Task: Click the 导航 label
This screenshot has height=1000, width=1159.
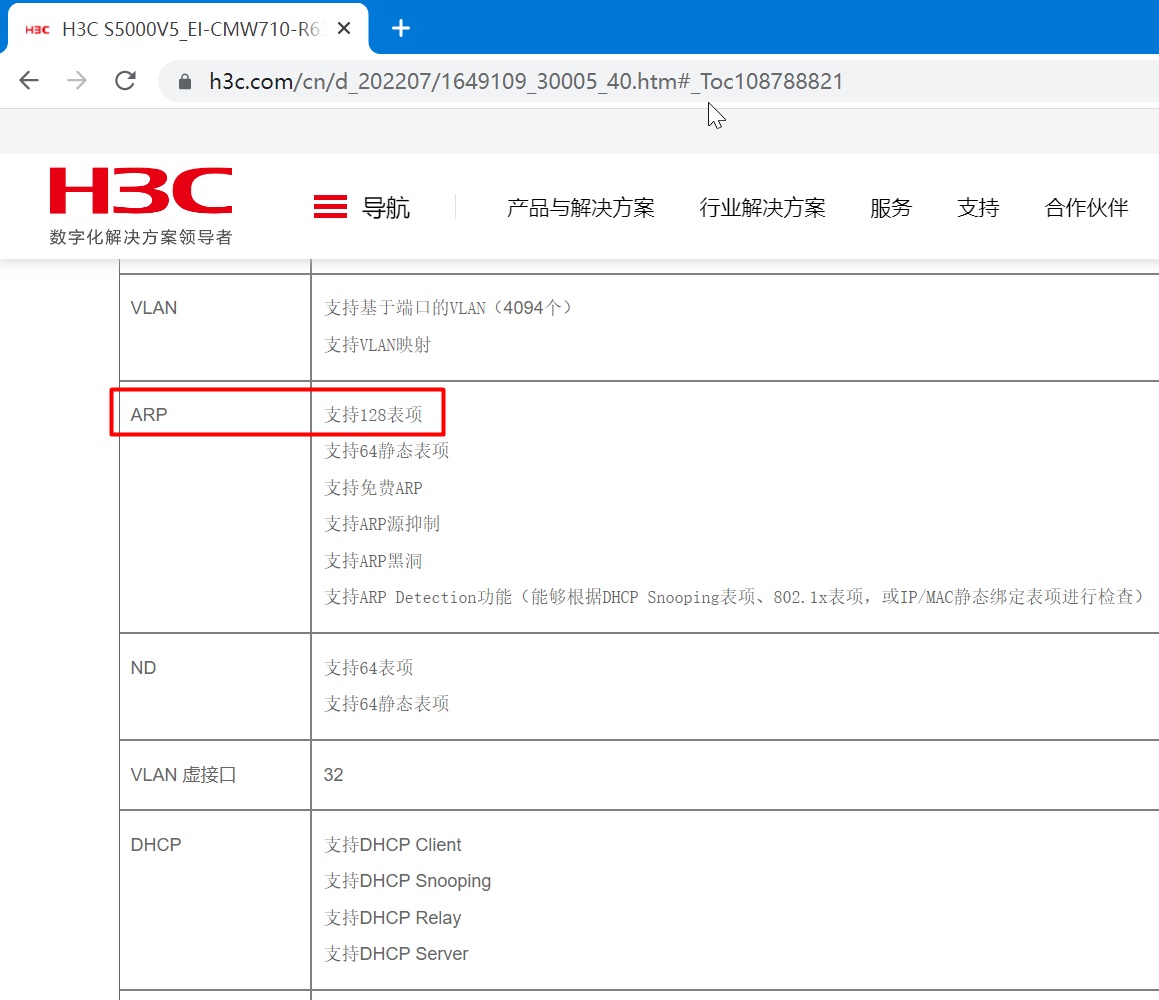Action: (x=385, y=208)
